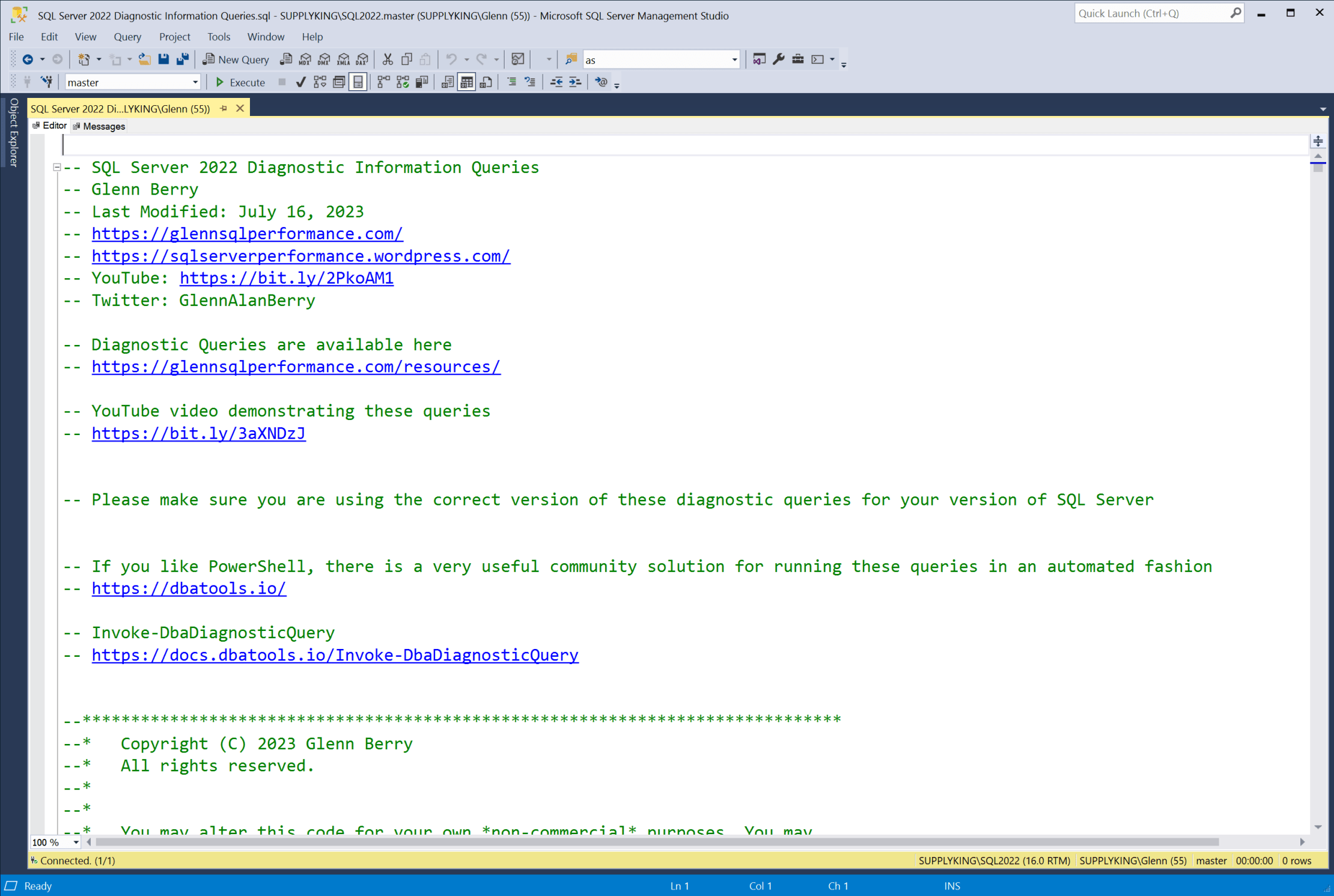Open the Query menu
This screenshot has width=1334, height=896.
tap(127, 37)
